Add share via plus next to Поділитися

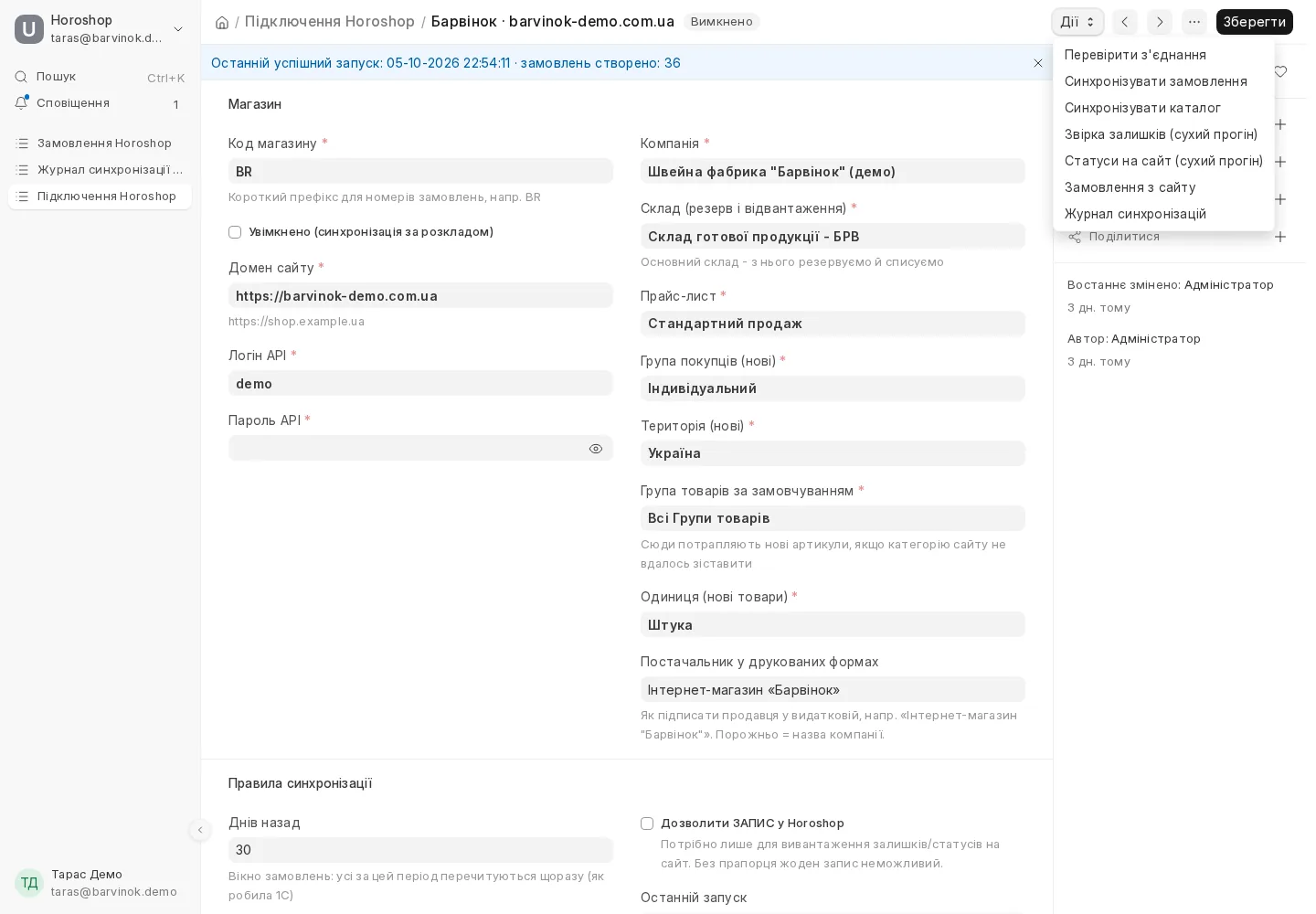(x=1280, y=237)
